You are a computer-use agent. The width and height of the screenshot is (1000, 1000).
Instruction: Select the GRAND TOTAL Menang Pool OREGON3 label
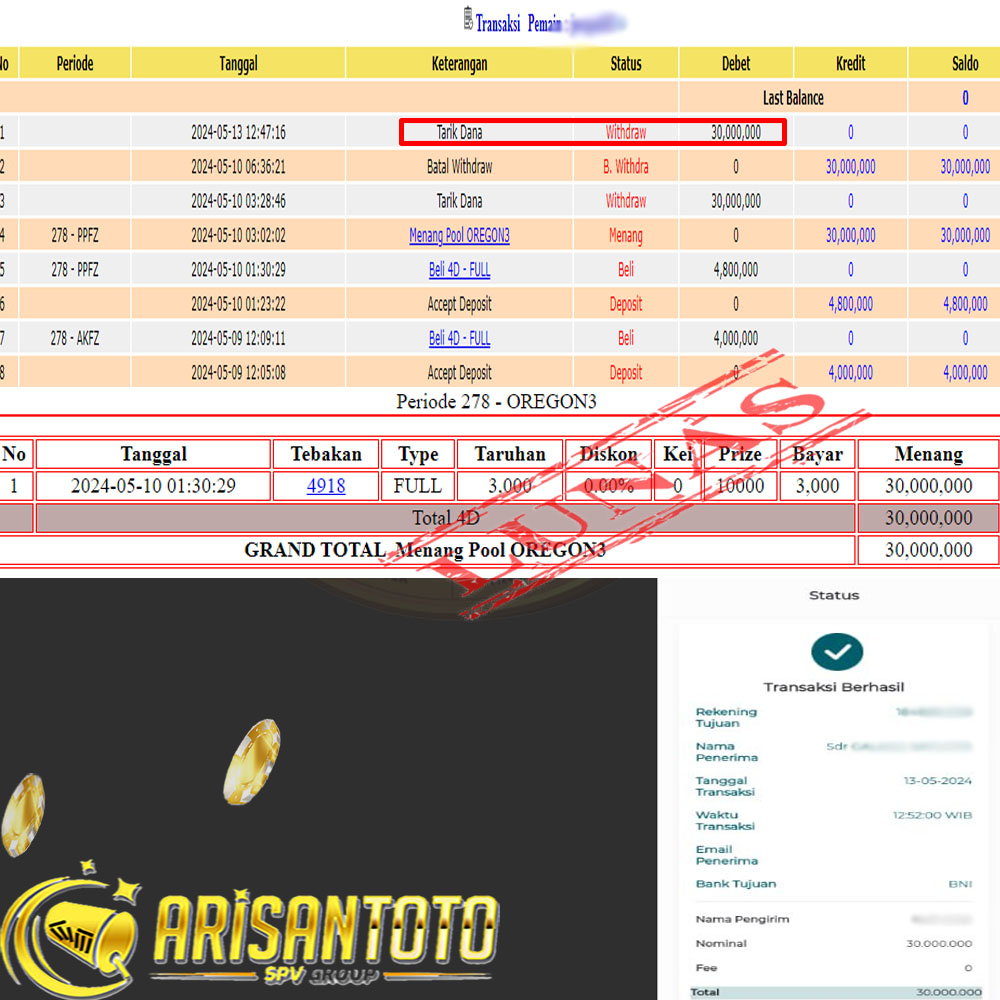click(425, 550)
